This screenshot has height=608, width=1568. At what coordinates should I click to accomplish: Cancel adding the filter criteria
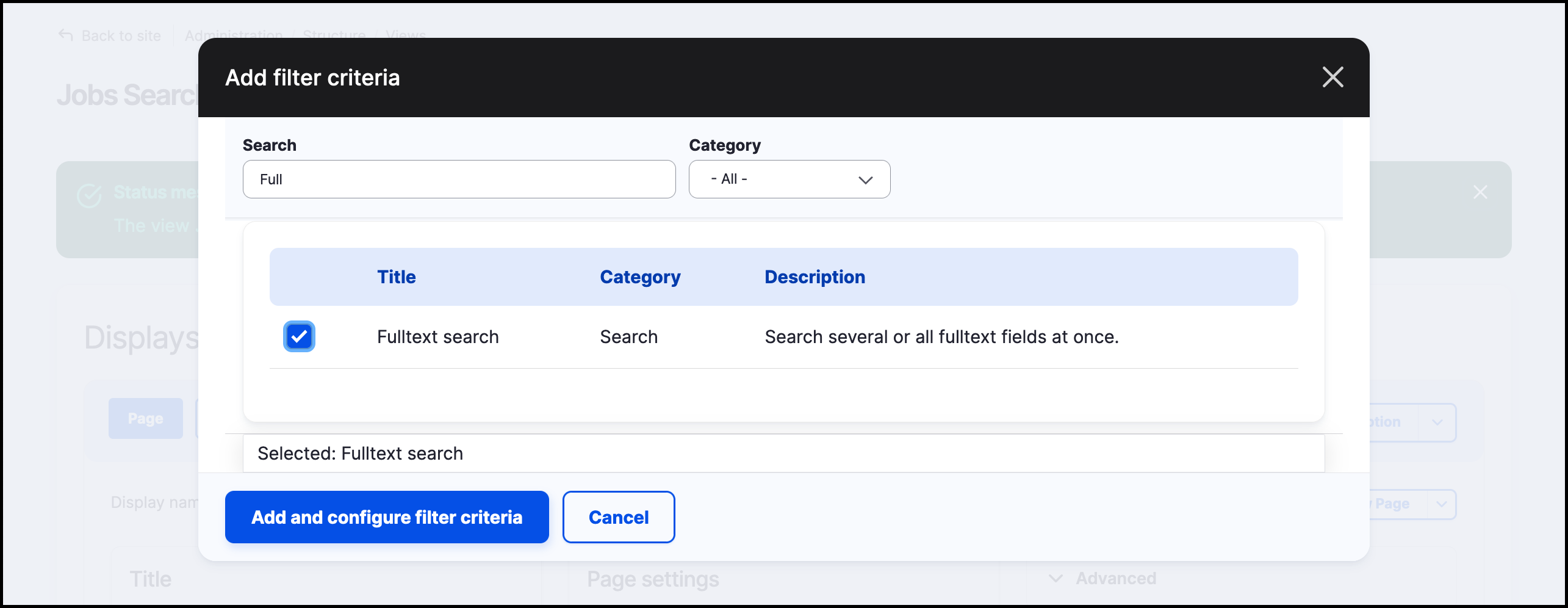coord(618,517)
